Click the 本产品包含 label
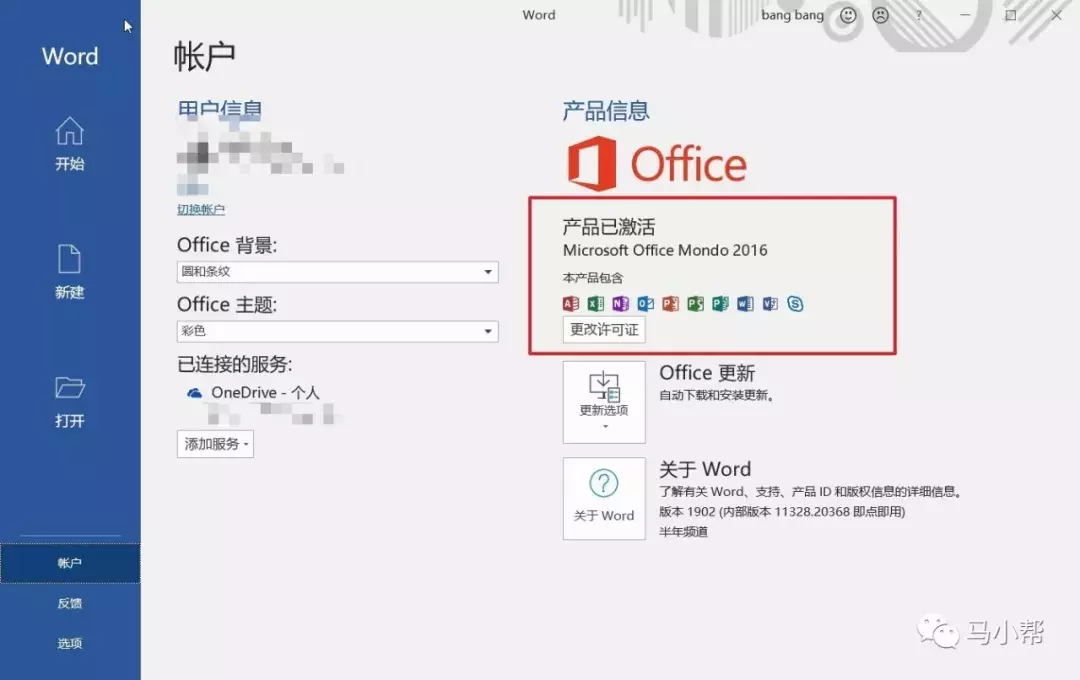This screenshot has height=680, width=1080. (x=593, y=278)
